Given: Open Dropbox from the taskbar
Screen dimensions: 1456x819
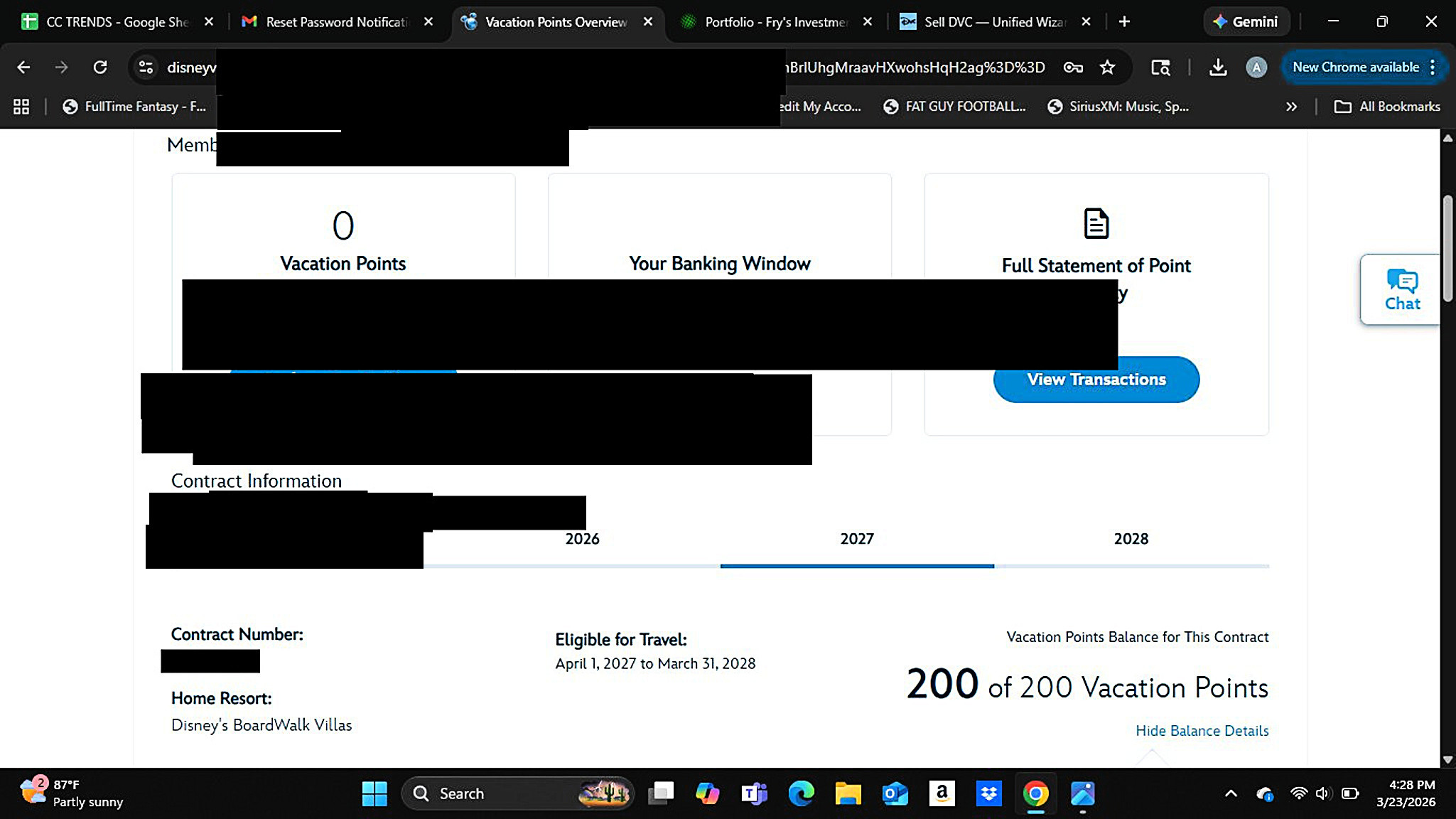Looking at the screenshot, I should coord(988,793).
